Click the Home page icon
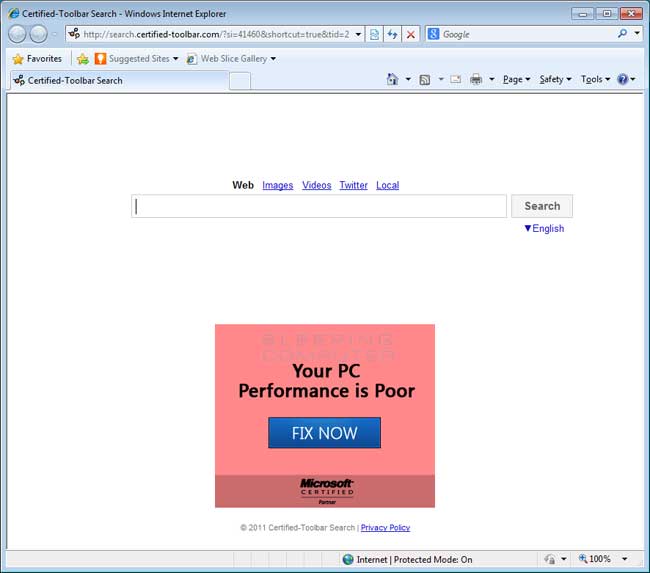This screenshot has height=573, width=650. 392,79
